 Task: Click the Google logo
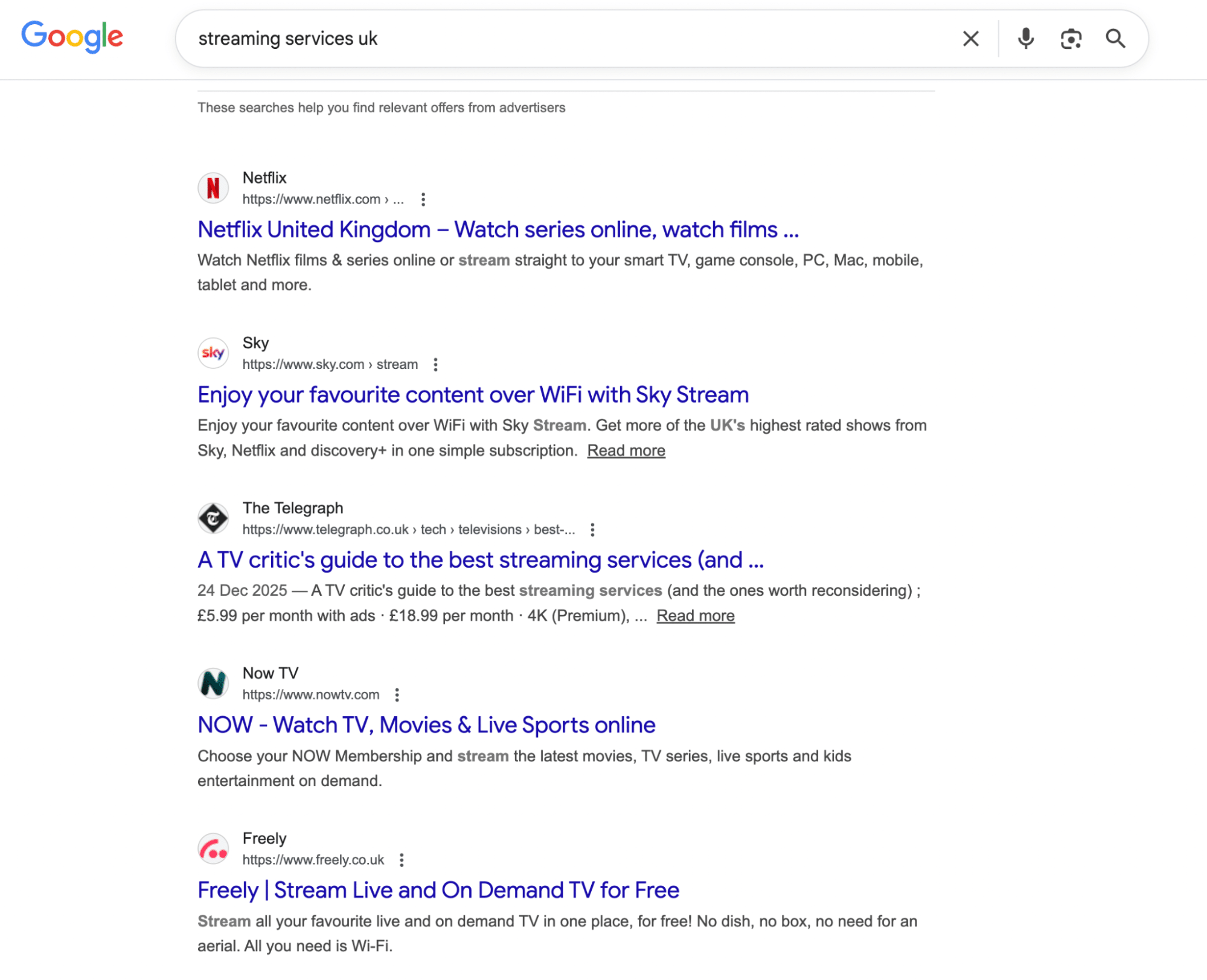[72, 37]
